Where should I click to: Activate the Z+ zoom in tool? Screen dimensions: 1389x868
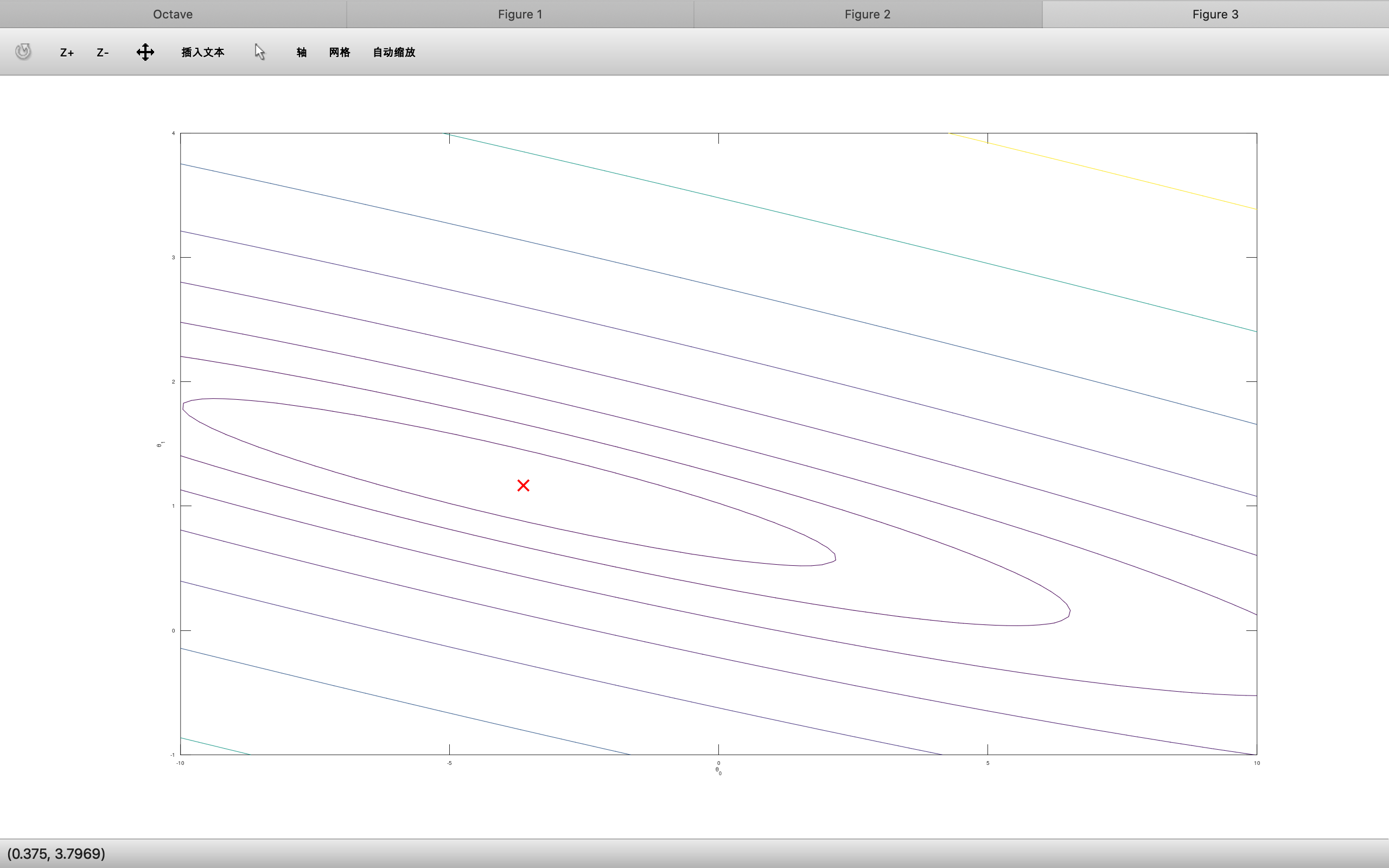(x=67, y=52)
